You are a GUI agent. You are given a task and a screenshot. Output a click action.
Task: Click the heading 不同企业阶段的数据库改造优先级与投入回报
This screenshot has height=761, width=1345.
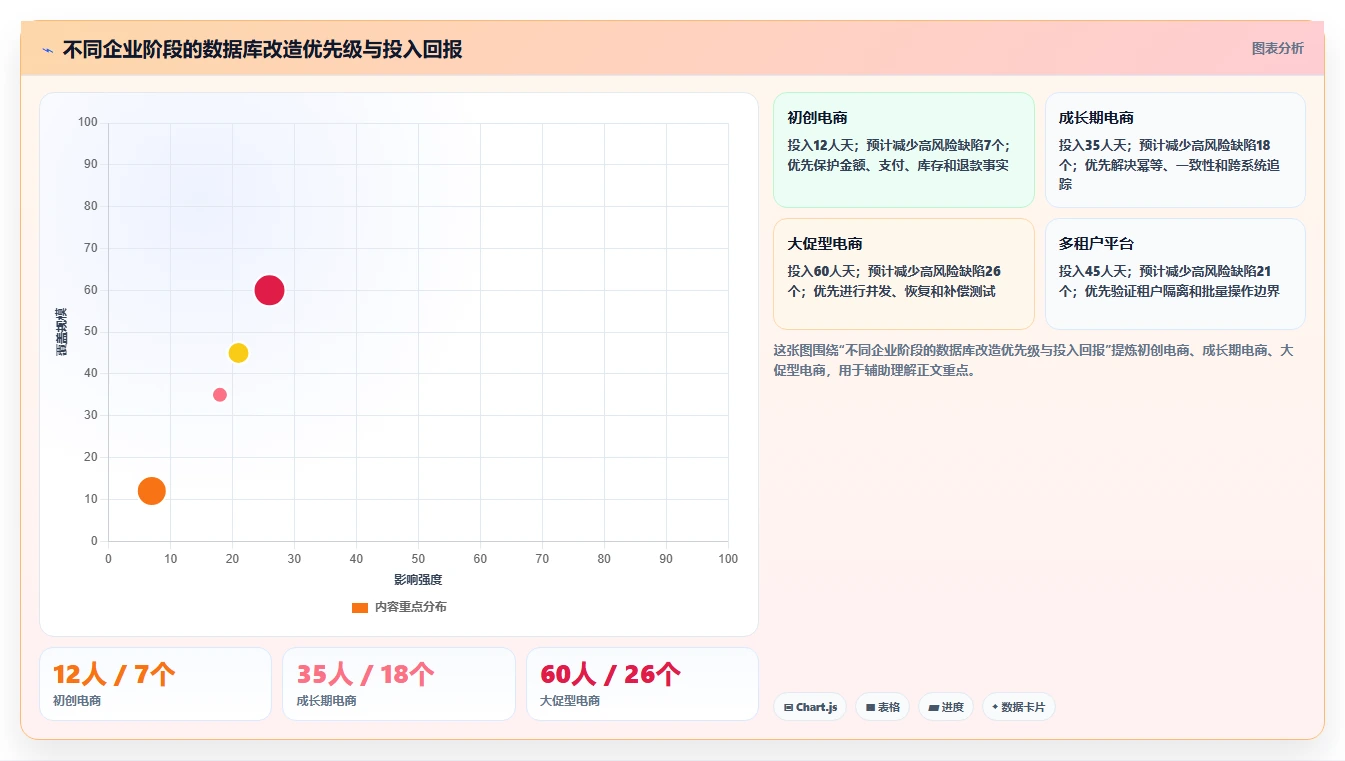tap(263, 50)
